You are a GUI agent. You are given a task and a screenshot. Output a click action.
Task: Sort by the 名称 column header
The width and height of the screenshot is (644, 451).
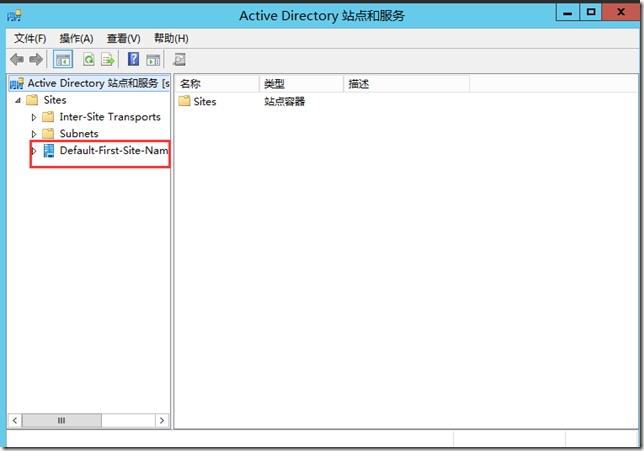tap(217, 84)
